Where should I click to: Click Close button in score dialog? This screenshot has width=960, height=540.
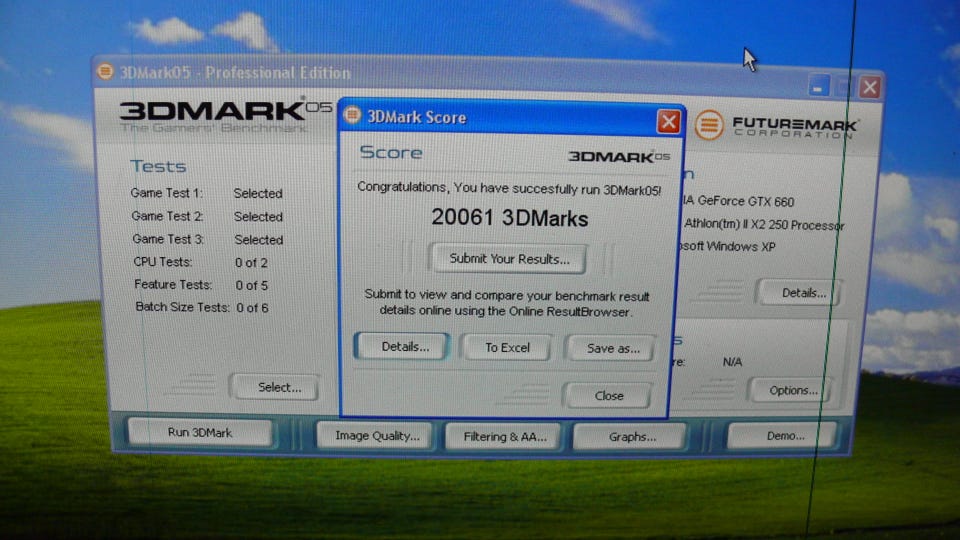click(x=608, y=396)
